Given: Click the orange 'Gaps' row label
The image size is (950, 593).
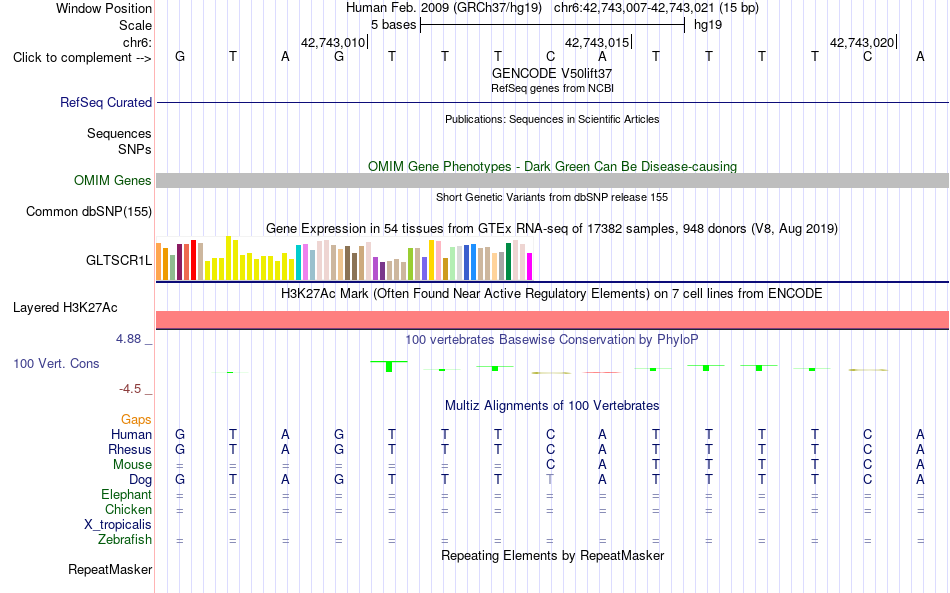Looking at the screenshot, I should [136, 420].
